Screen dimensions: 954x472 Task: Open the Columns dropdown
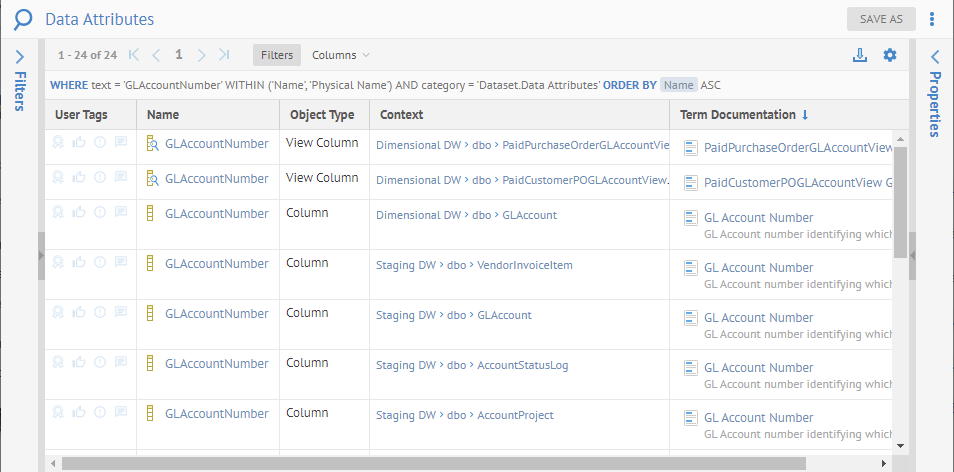pyautogui.click(x=340, y=55)
